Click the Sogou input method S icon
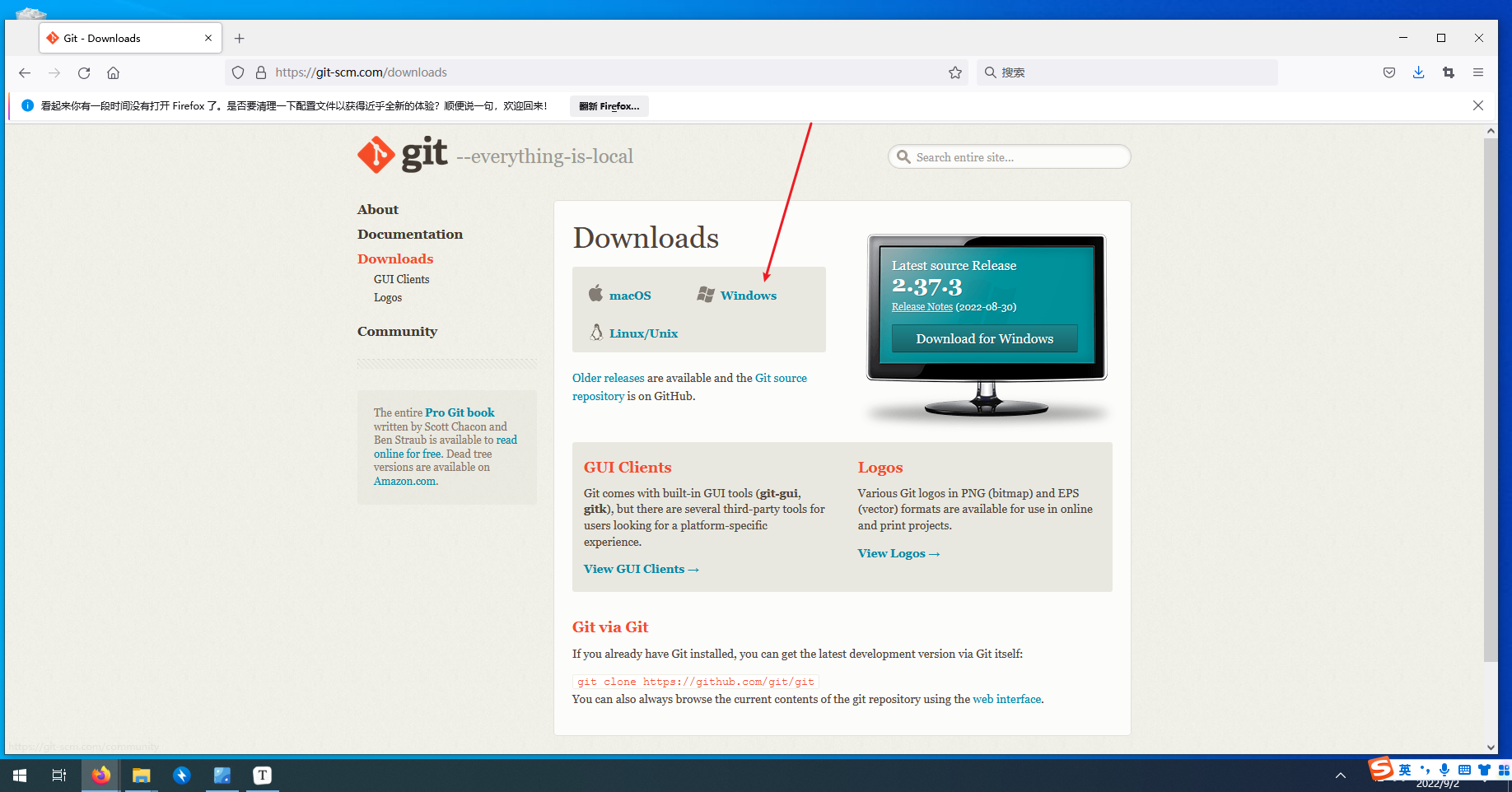This screenshot has height=792, width=1512. 1381,768
